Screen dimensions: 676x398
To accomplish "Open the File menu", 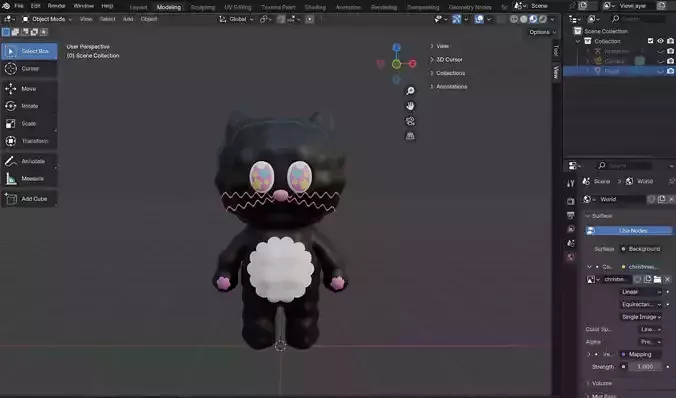I will pos(19,6).
